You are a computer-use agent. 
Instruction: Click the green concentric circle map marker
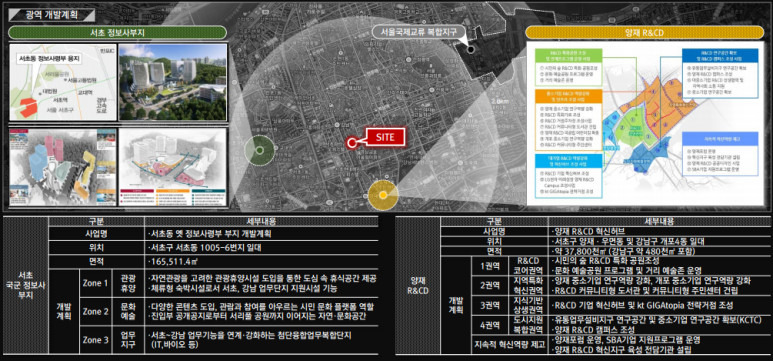(259, 149)
